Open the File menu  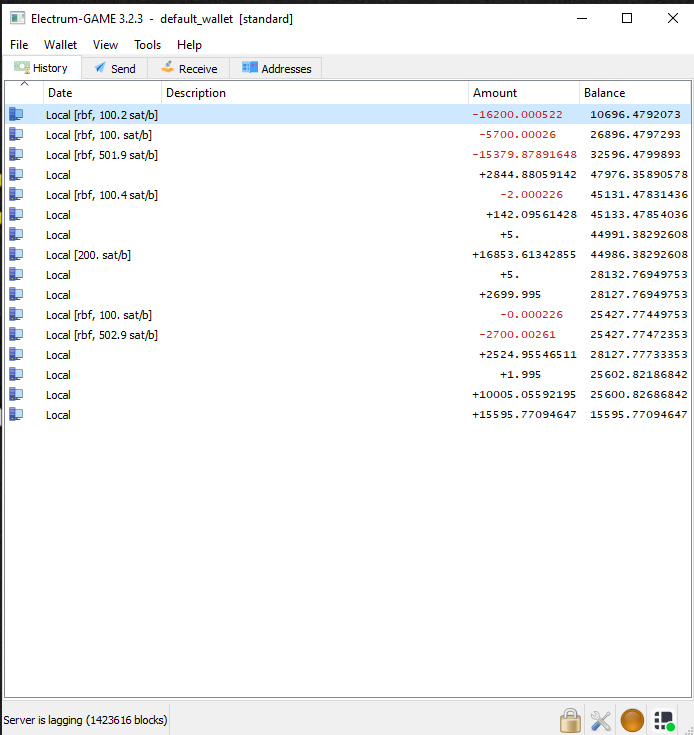(19, 45)
